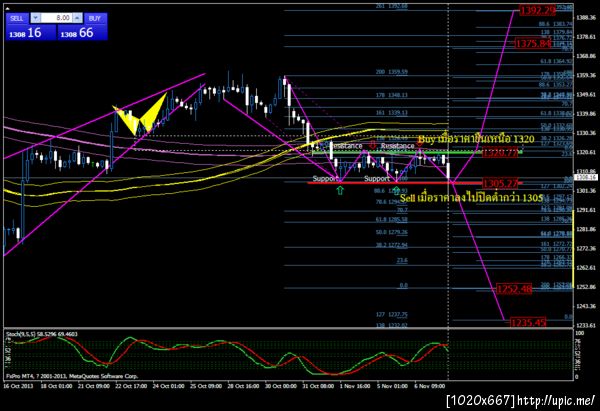Select the 1392.29 red price label
Viewport: 600px width, 411px height.
[537, 10]
